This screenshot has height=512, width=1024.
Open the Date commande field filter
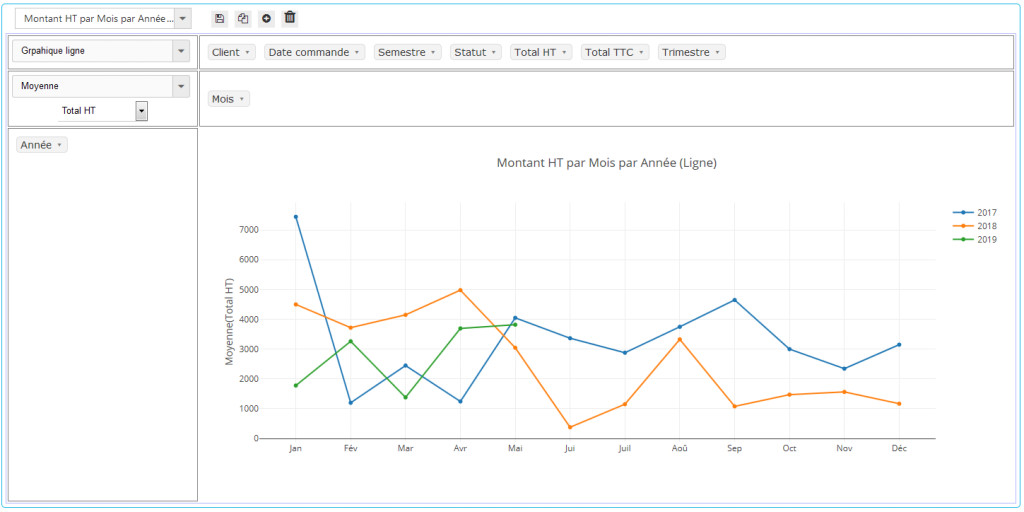click(x=314, y=52)
